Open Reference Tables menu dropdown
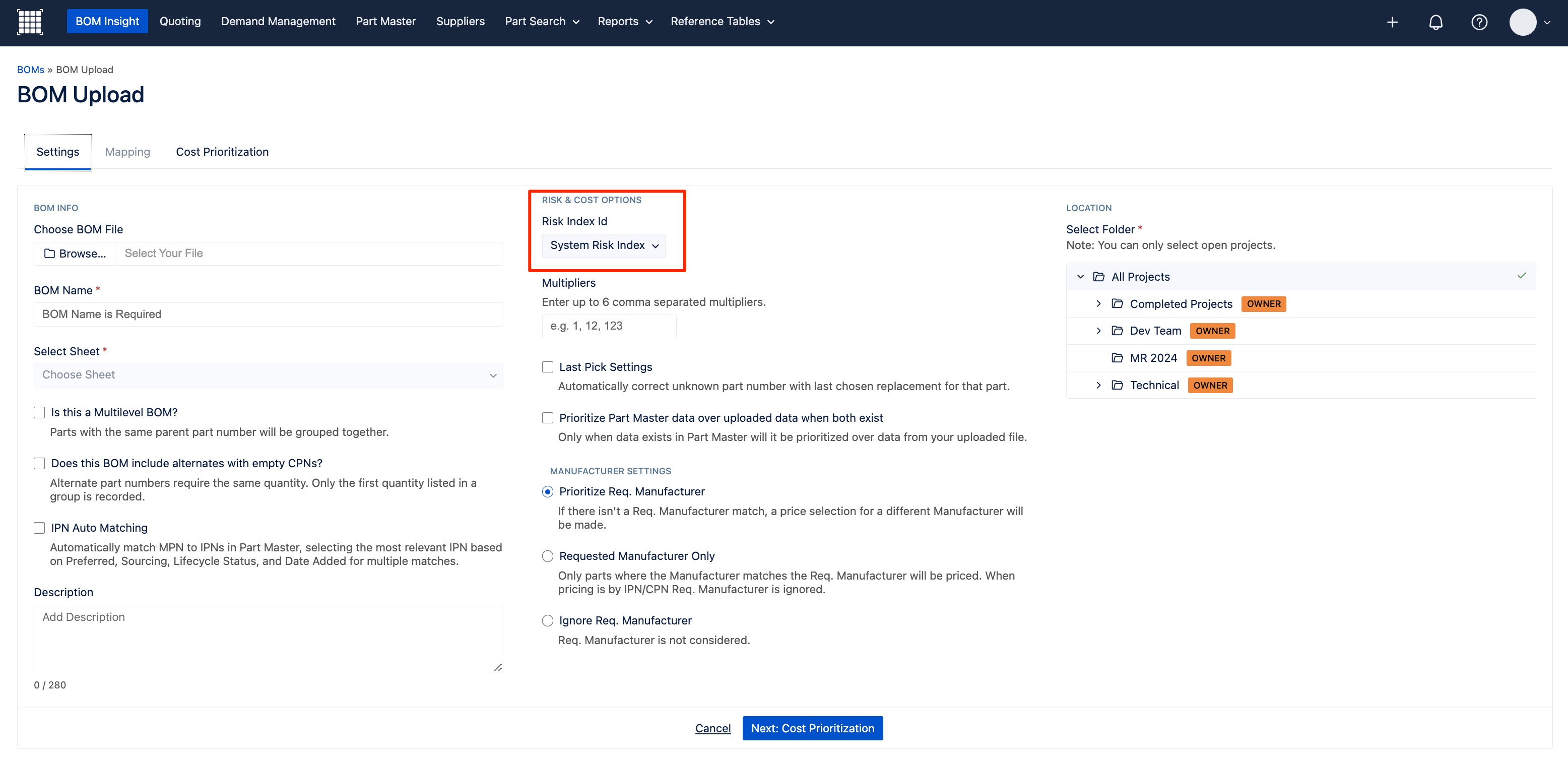This screenshot has width=1568, height=758. [722, 21]
